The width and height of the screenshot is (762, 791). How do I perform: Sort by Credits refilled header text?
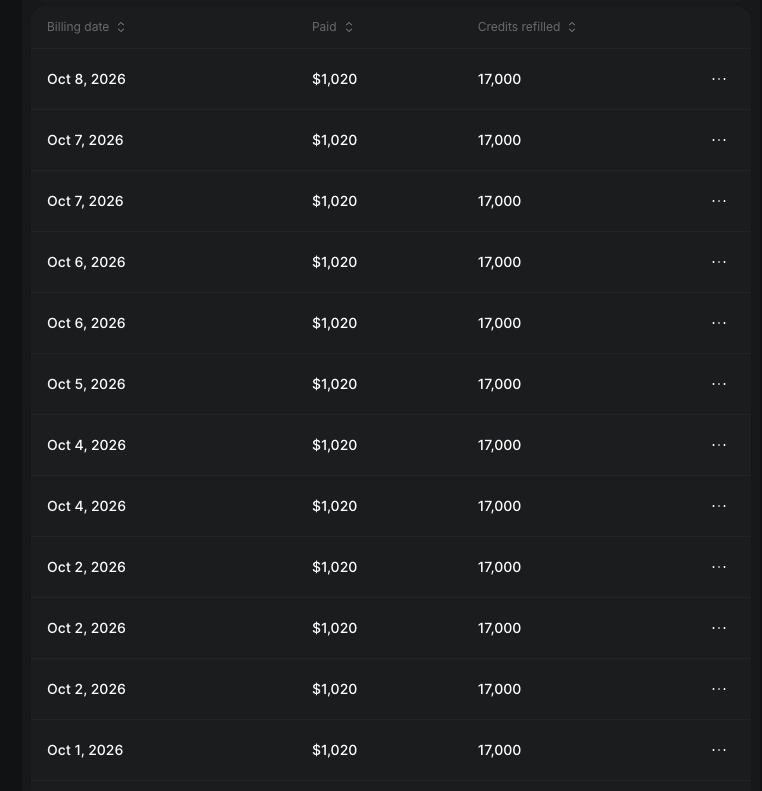pyautogui.click(x=519, y=27)
